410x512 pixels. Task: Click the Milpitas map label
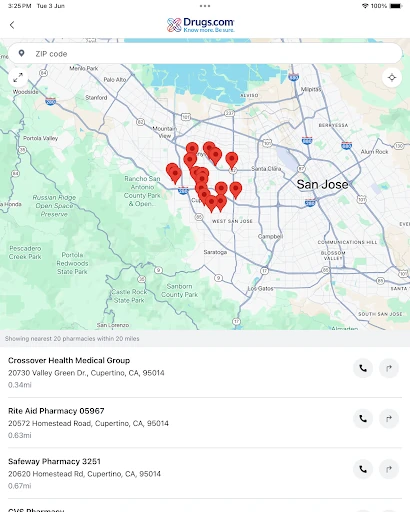(311, 89)
